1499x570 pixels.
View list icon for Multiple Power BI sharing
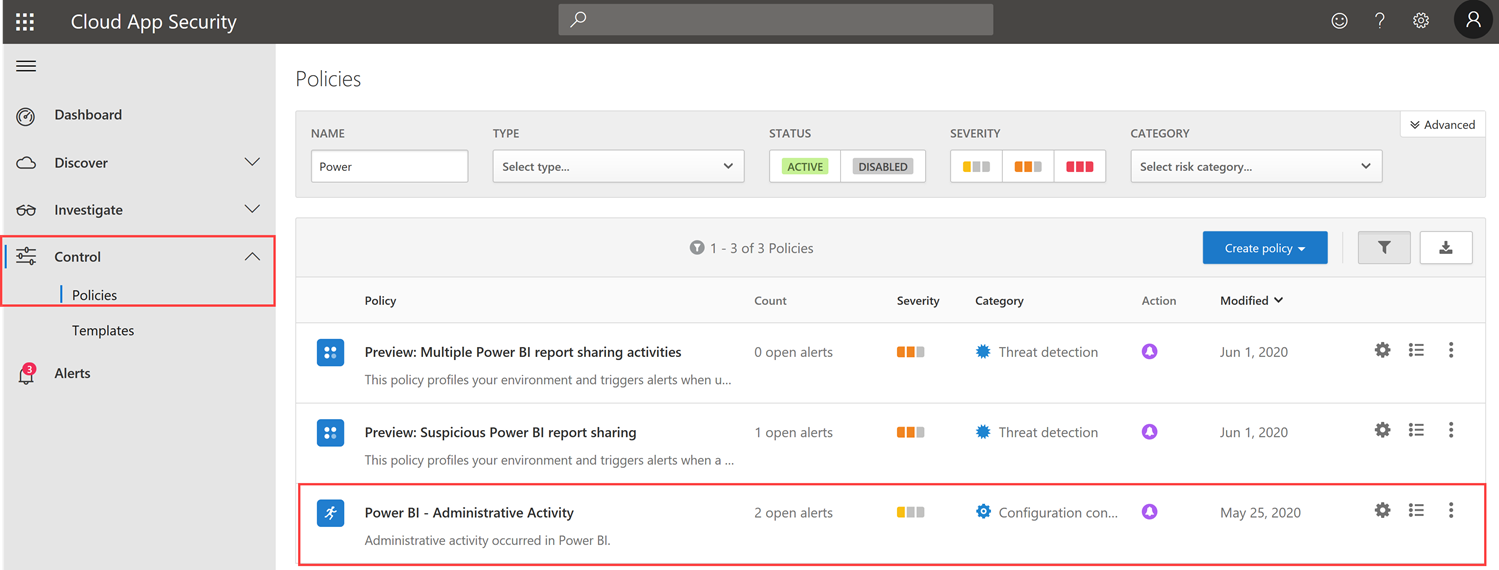tap(1416, 350)
